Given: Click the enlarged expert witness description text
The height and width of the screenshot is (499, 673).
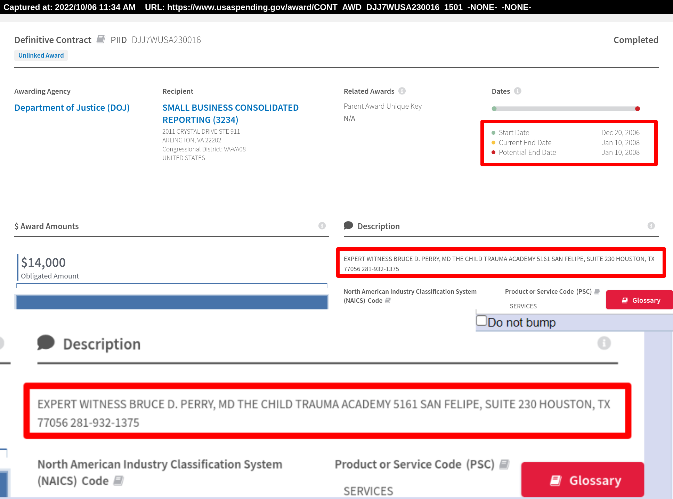Looking at the screenshot, I should 323,413.
